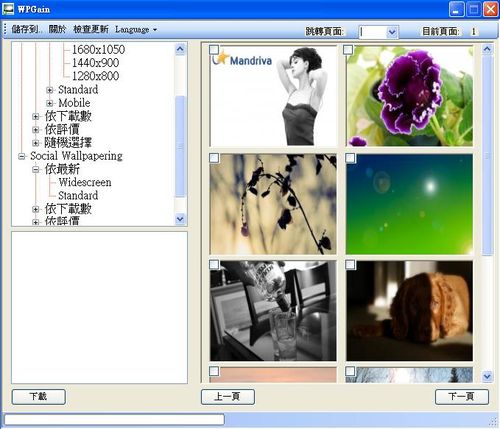Click the toolbar drag grip handle

tap(5, 29)
